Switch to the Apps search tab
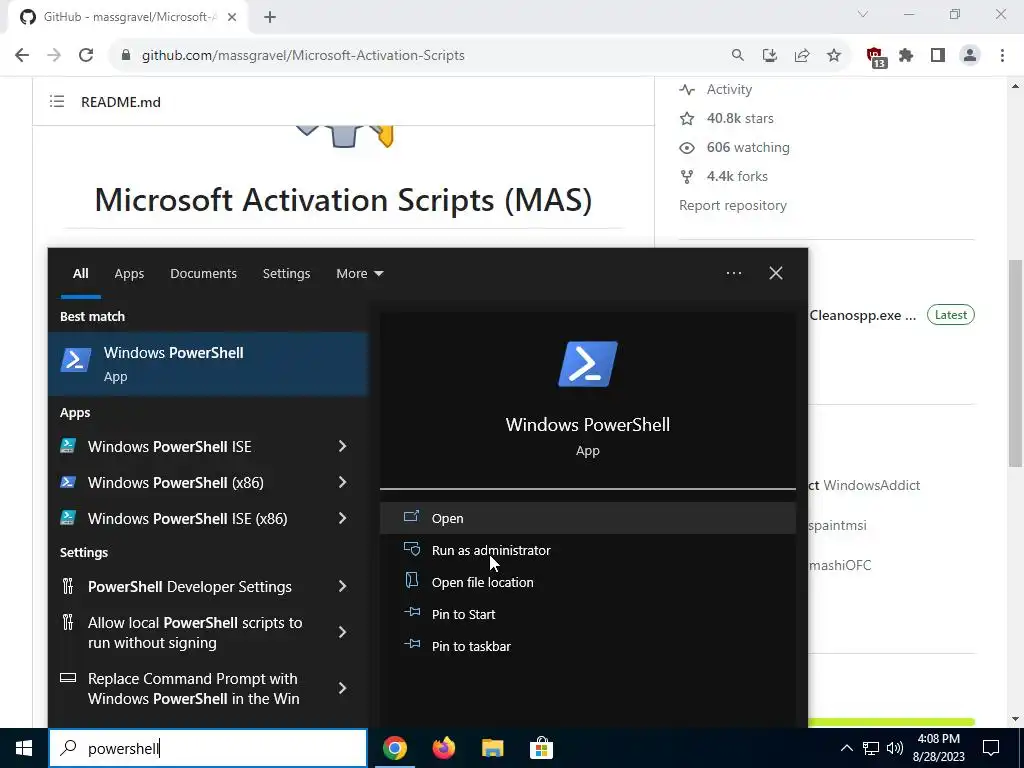This screenshot has height=768, width=1024. [129, 274]
